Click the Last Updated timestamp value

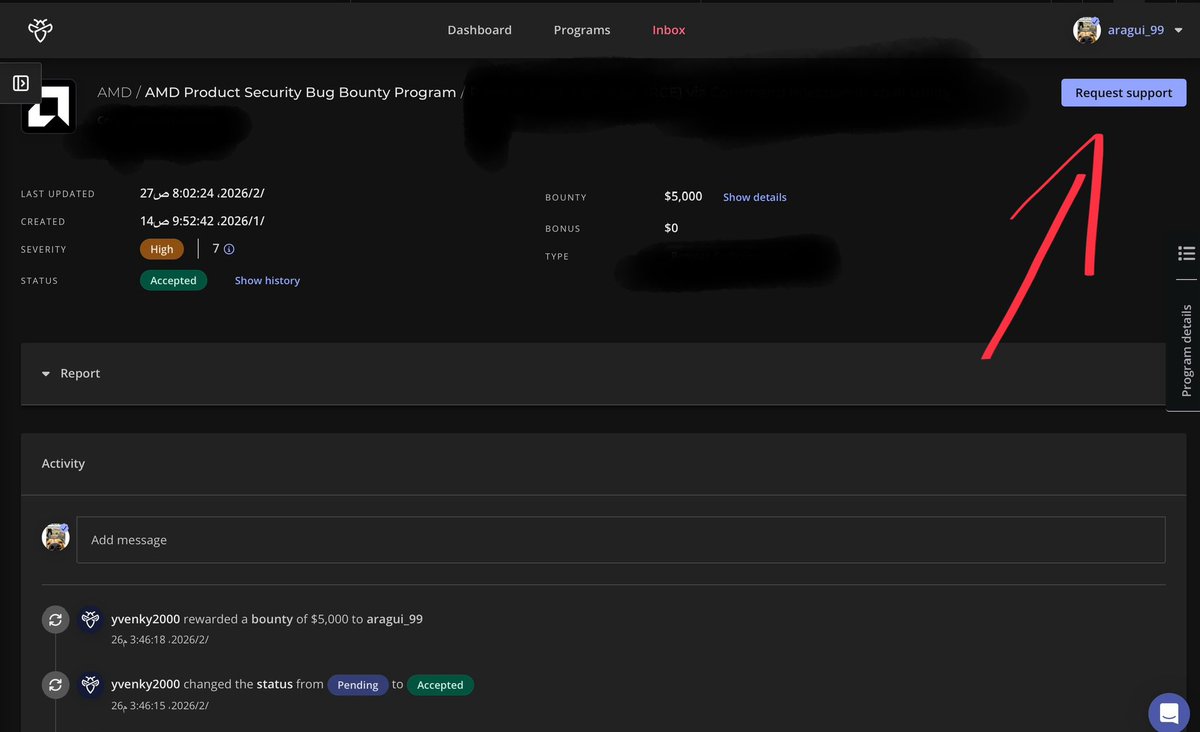click(x=202, y=193)
